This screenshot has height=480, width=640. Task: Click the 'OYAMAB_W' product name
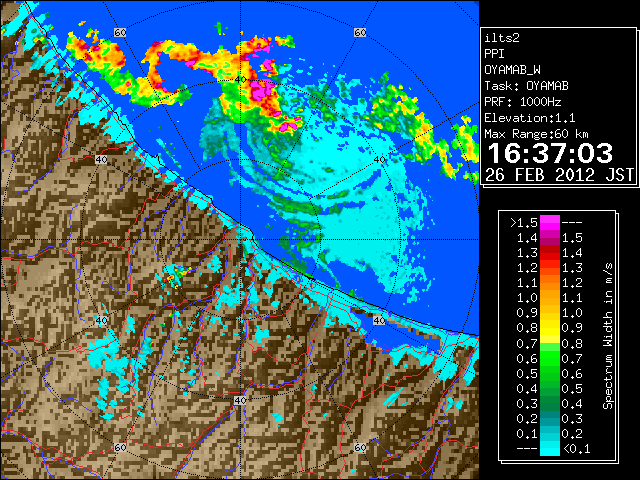513,70
